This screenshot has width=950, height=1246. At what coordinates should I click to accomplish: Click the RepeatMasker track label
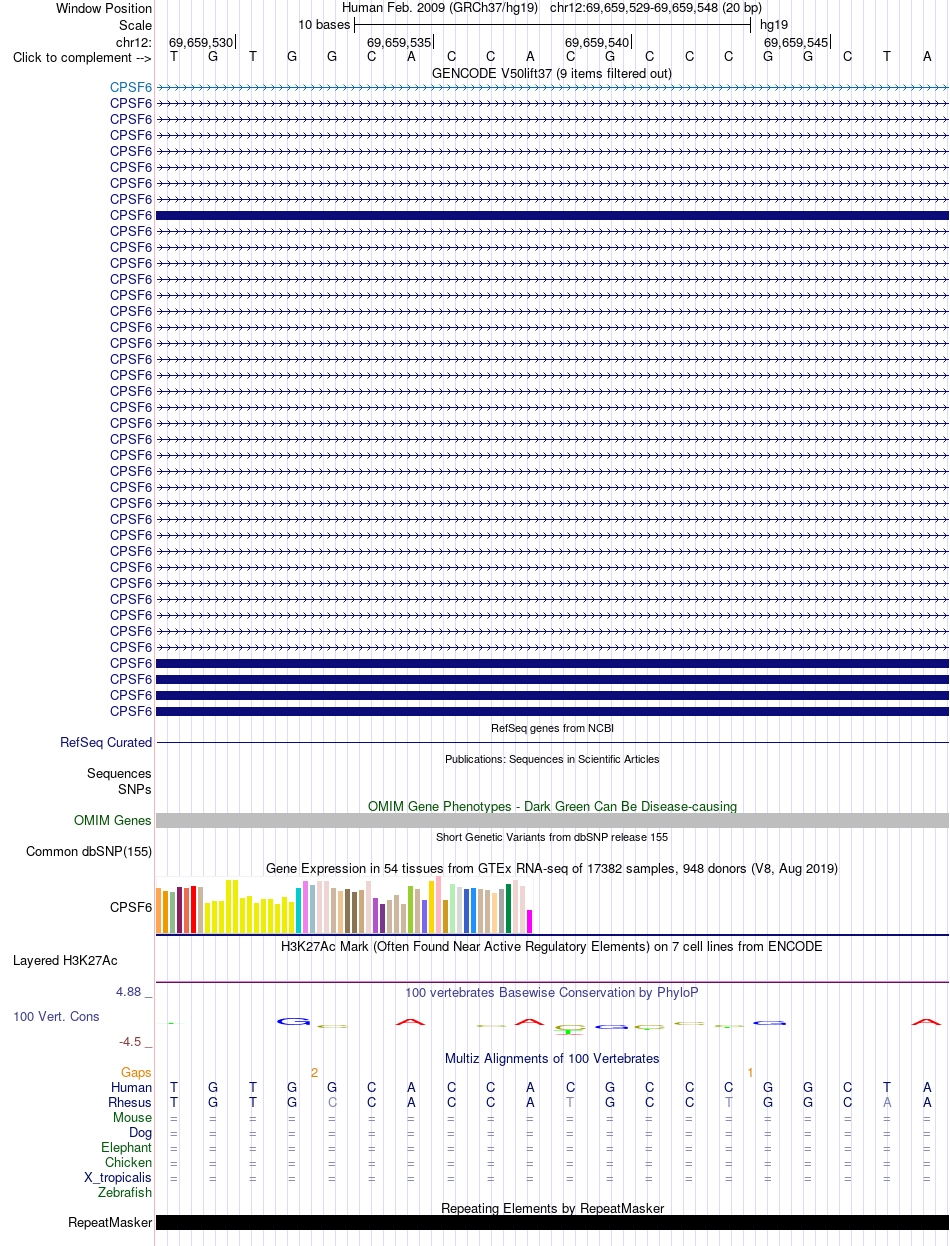click(110, 1223)
